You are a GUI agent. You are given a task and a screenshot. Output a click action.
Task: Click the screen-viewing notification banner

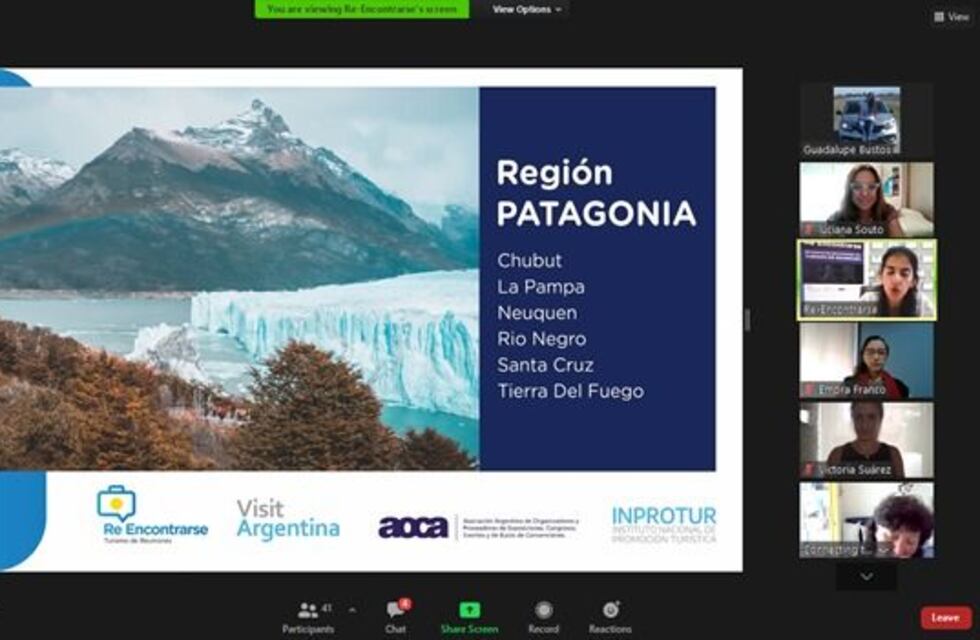(361, 9)
